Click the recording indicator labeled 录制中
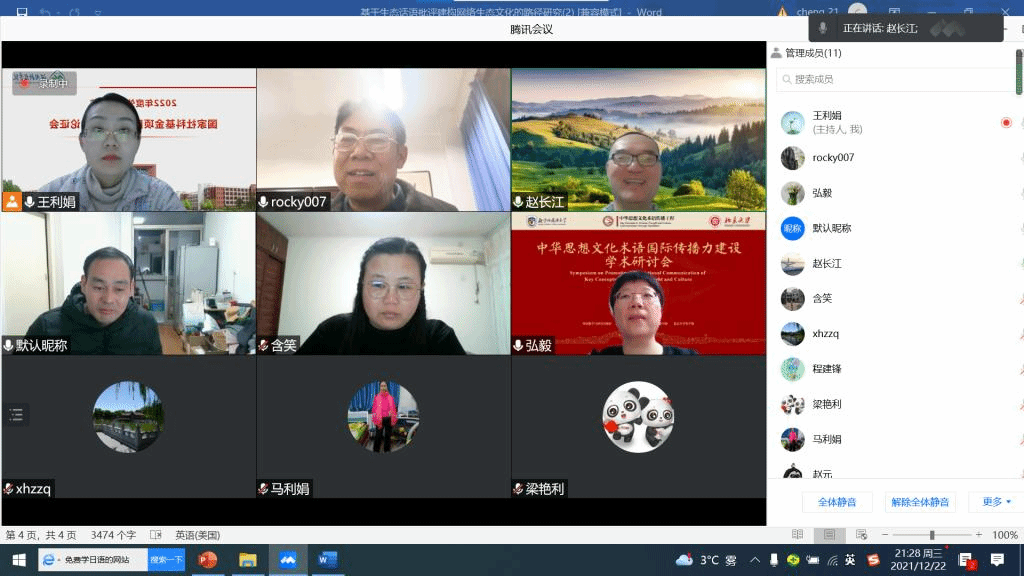Viewport: 1024px width, 576px height. pos(44,84)
